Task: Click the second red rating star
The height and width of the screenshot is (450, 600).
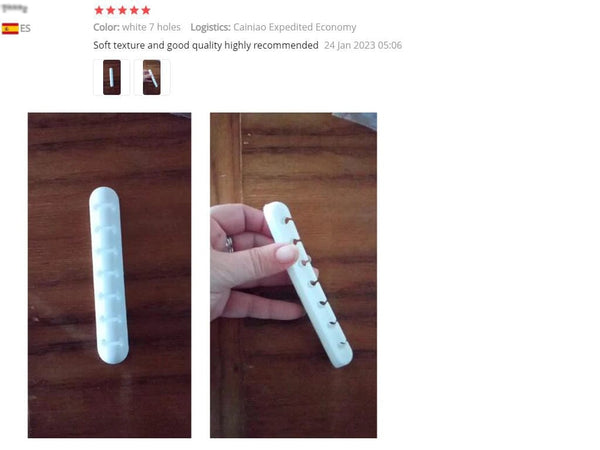Action: click(x=111, y=10)
